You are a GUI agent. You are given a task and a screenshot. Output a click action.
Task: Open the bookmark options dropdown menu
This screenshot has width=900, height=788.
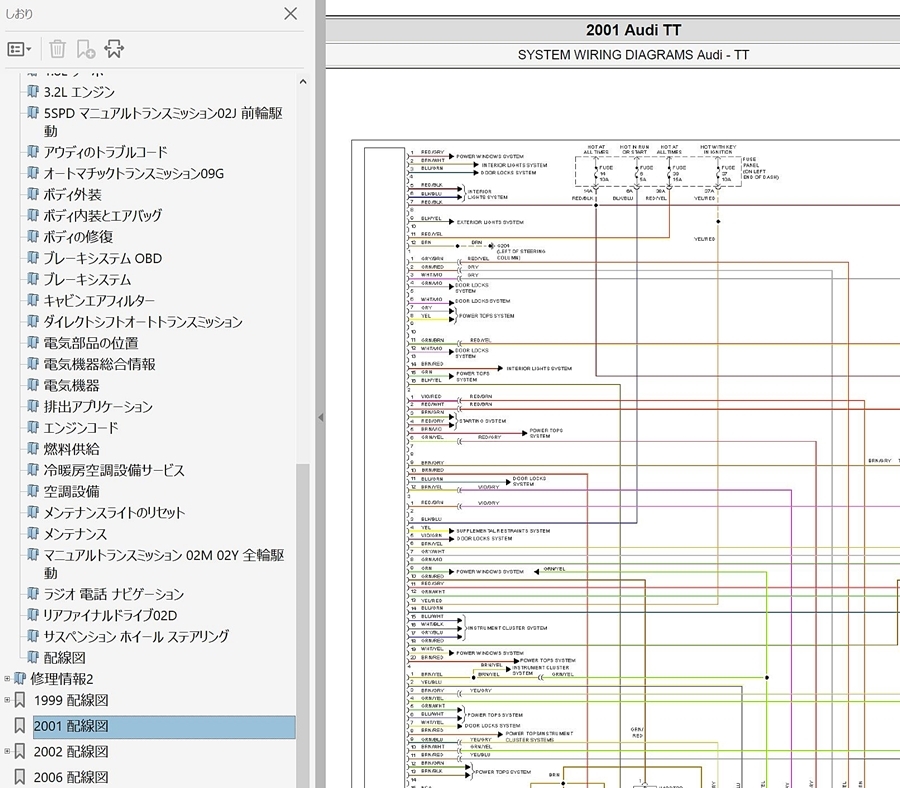[x=19, y=49]
